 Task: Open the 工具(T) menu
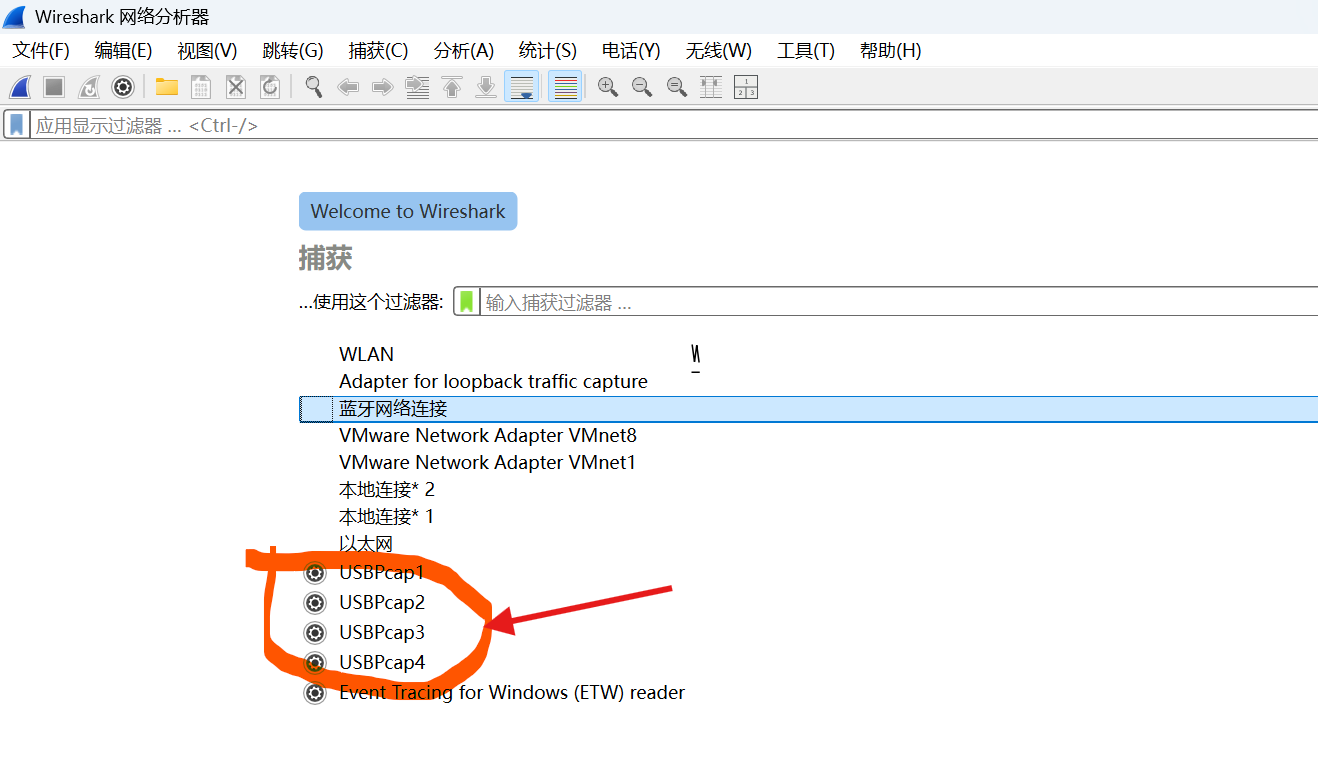coord(806,50)
